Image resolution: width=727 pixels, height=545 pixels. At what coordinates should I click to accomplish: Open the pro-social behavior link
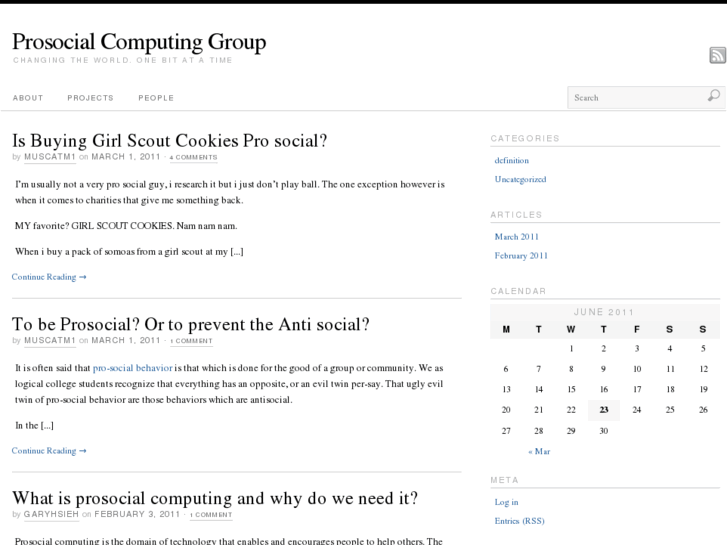point(133,368)
